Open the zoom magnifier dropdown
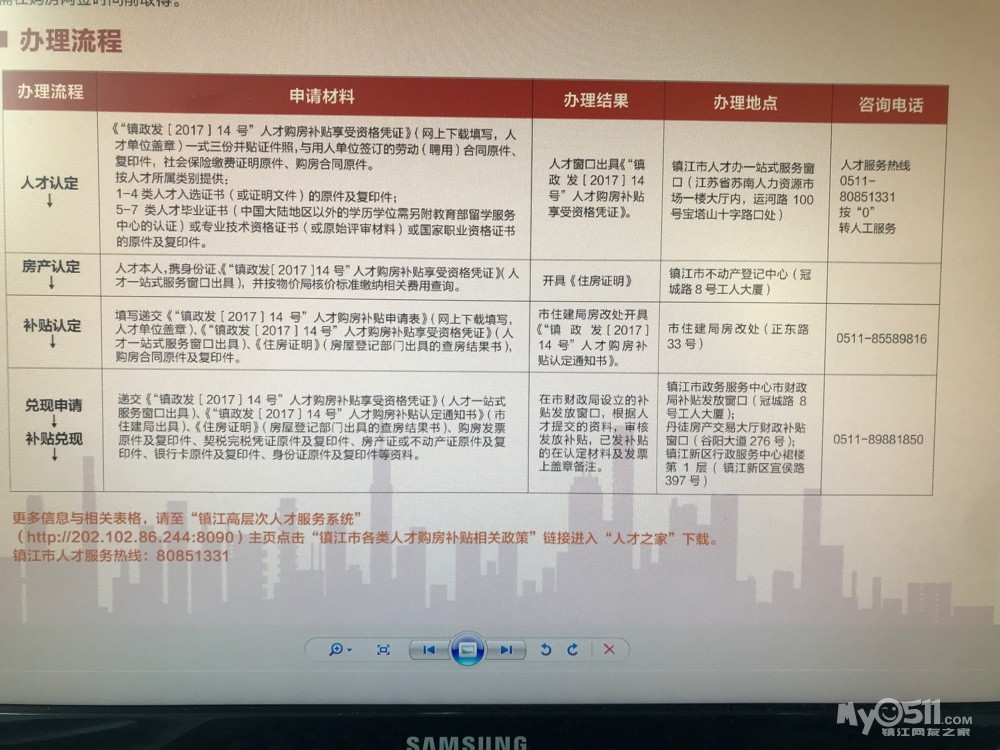Viewport: 1000px width, 750px height. tap(340, 649)
